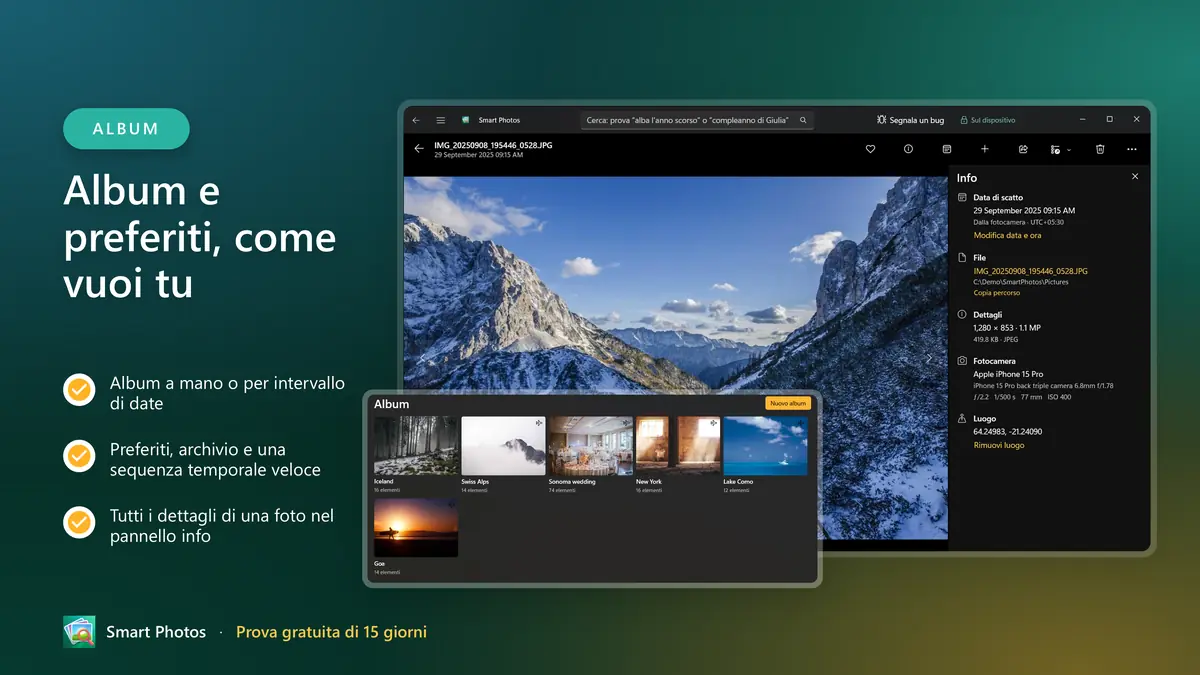Open the notes caption icon in toolbar
Screen dimensions: 1200x675
tap(947, 149)
